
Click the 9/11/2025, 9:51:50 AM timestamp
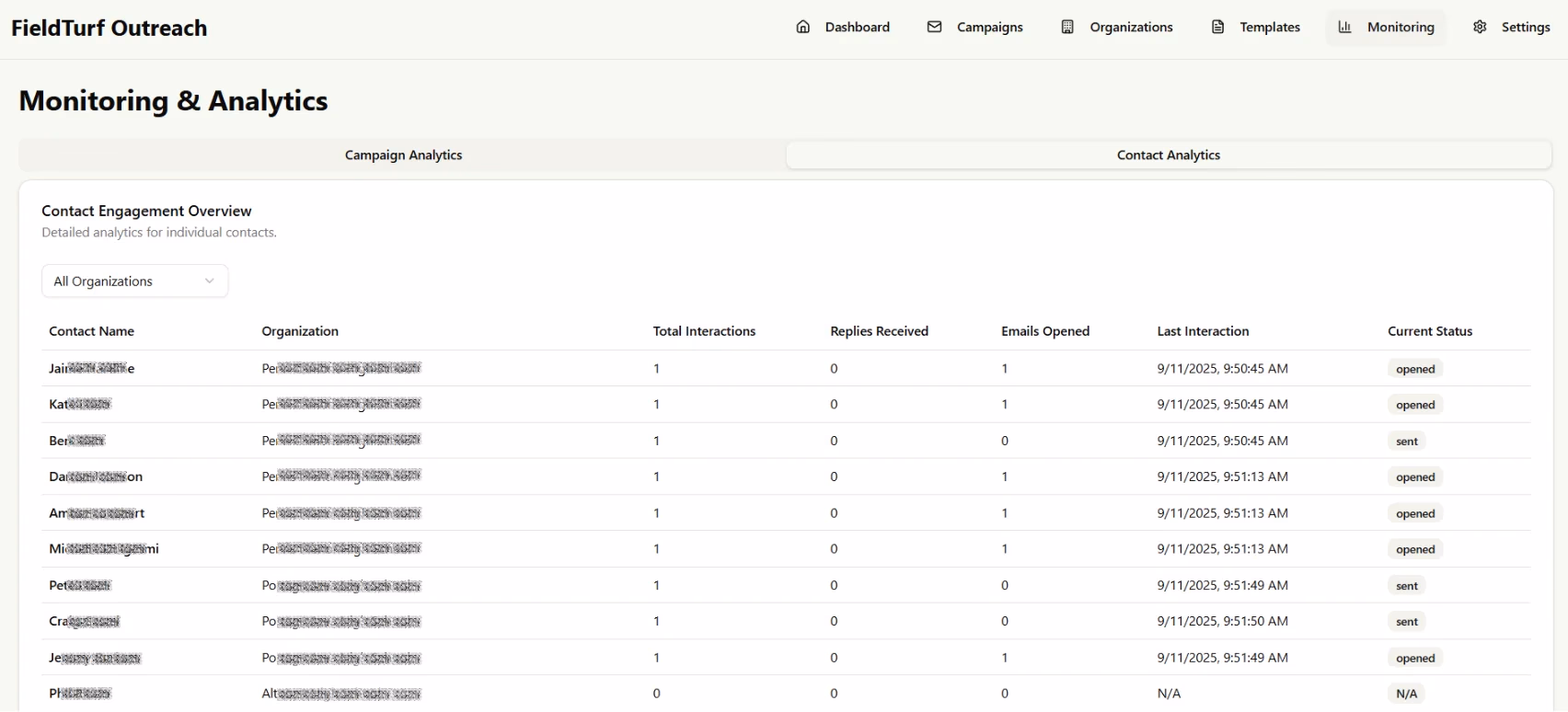(1222, 622)
